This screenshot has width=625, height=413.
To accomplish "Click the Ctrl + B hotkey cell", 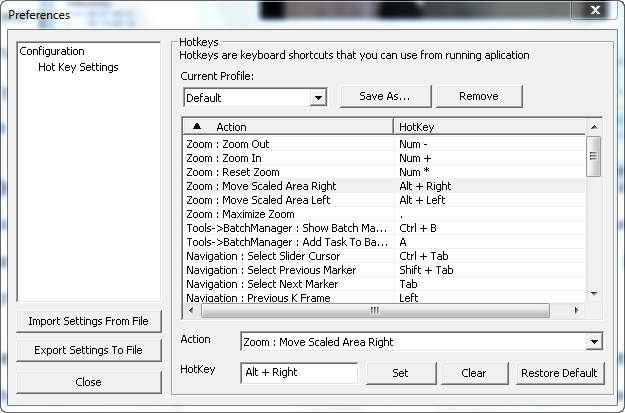I will click(489, 228).
